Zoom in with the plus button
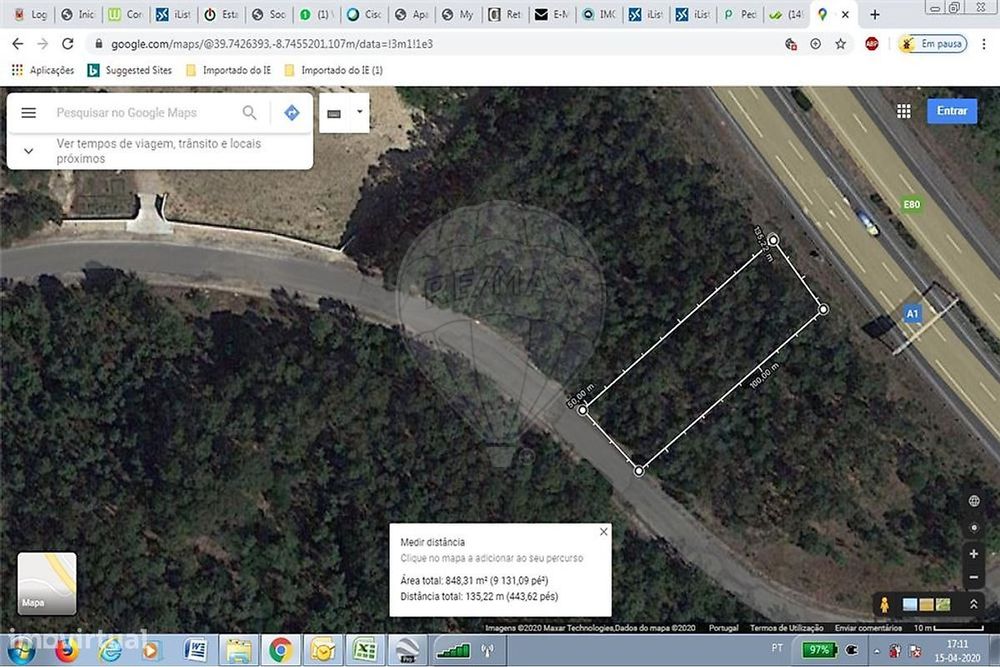Screen dimensions: 1000x667 [974, 553]
